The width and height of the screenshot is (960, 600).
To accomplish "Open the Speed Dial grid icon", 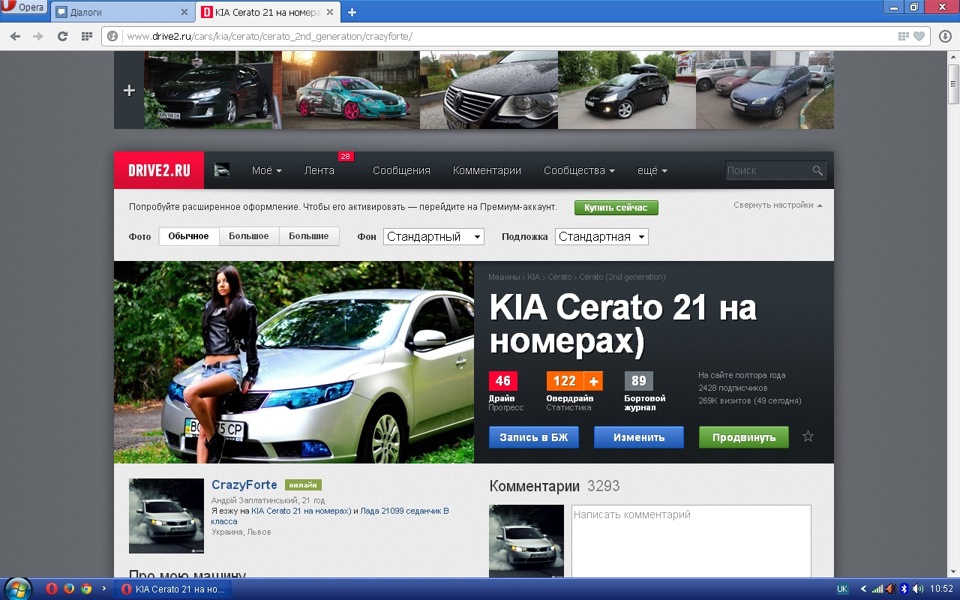I will pyautogui.click(x=86, y=36).
